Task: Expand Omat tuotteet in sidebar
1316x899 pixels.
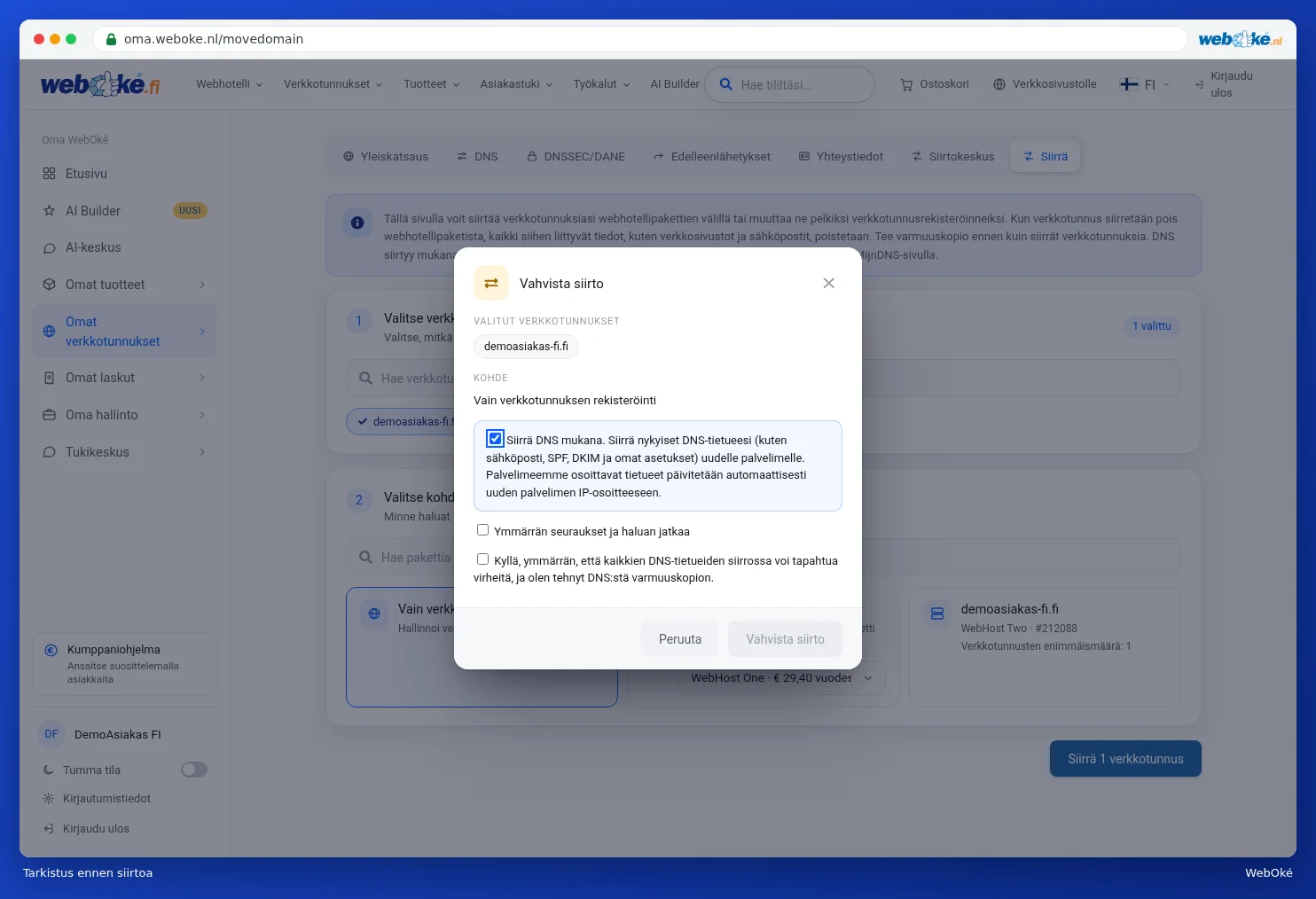Action: click(124, 285)
